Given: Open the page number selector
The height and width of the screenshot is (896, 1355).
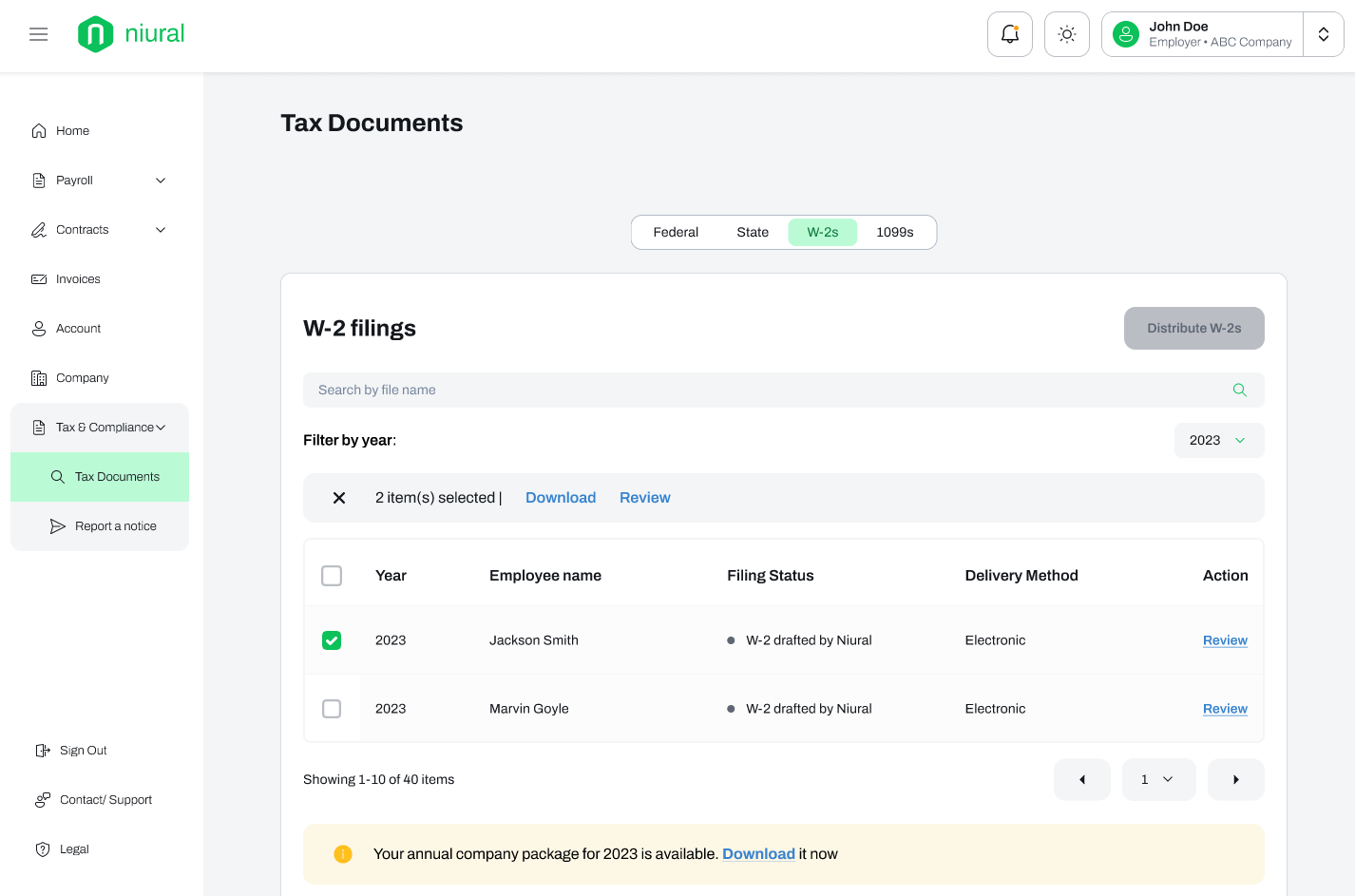Looking at the screenshot, I should click(1157, 779).
